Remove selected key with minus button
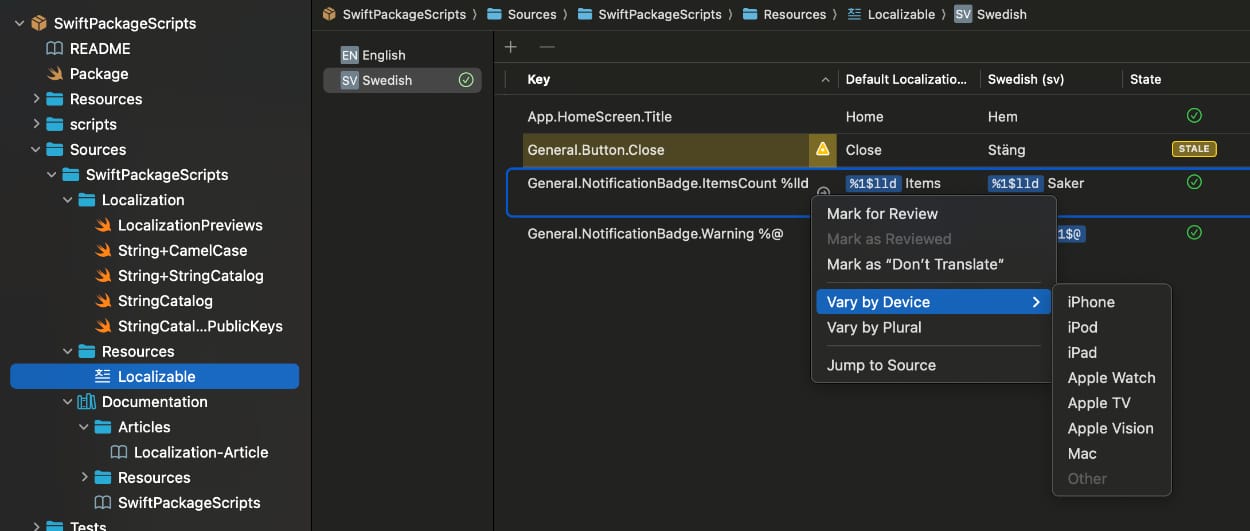The width and height of the screenshot is (1250, 531). (x=546, y=46)
